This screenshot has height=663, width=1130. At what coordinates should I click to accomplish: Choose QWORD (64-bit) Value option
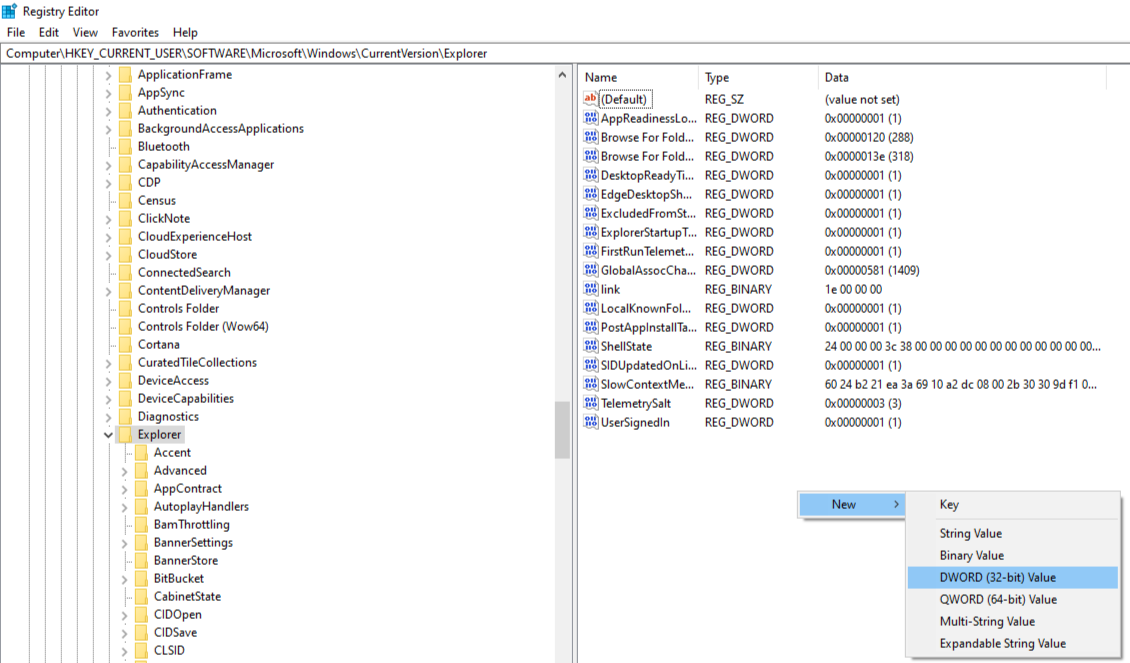[1013, 600]
